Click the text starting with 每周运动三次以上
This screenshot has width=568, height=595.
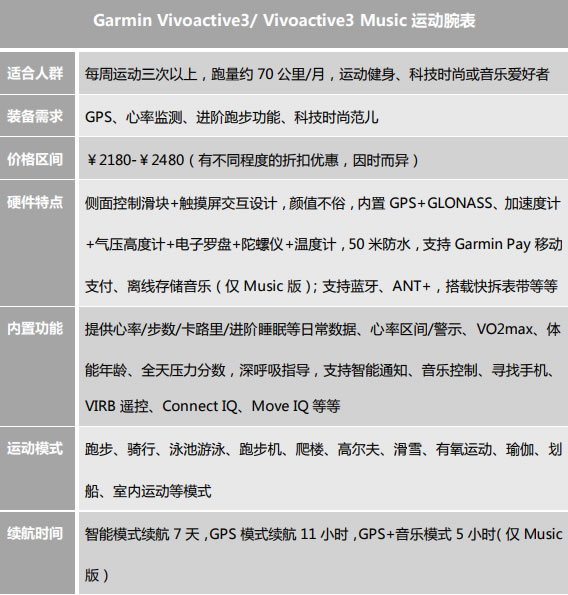[x=317, y=74]
